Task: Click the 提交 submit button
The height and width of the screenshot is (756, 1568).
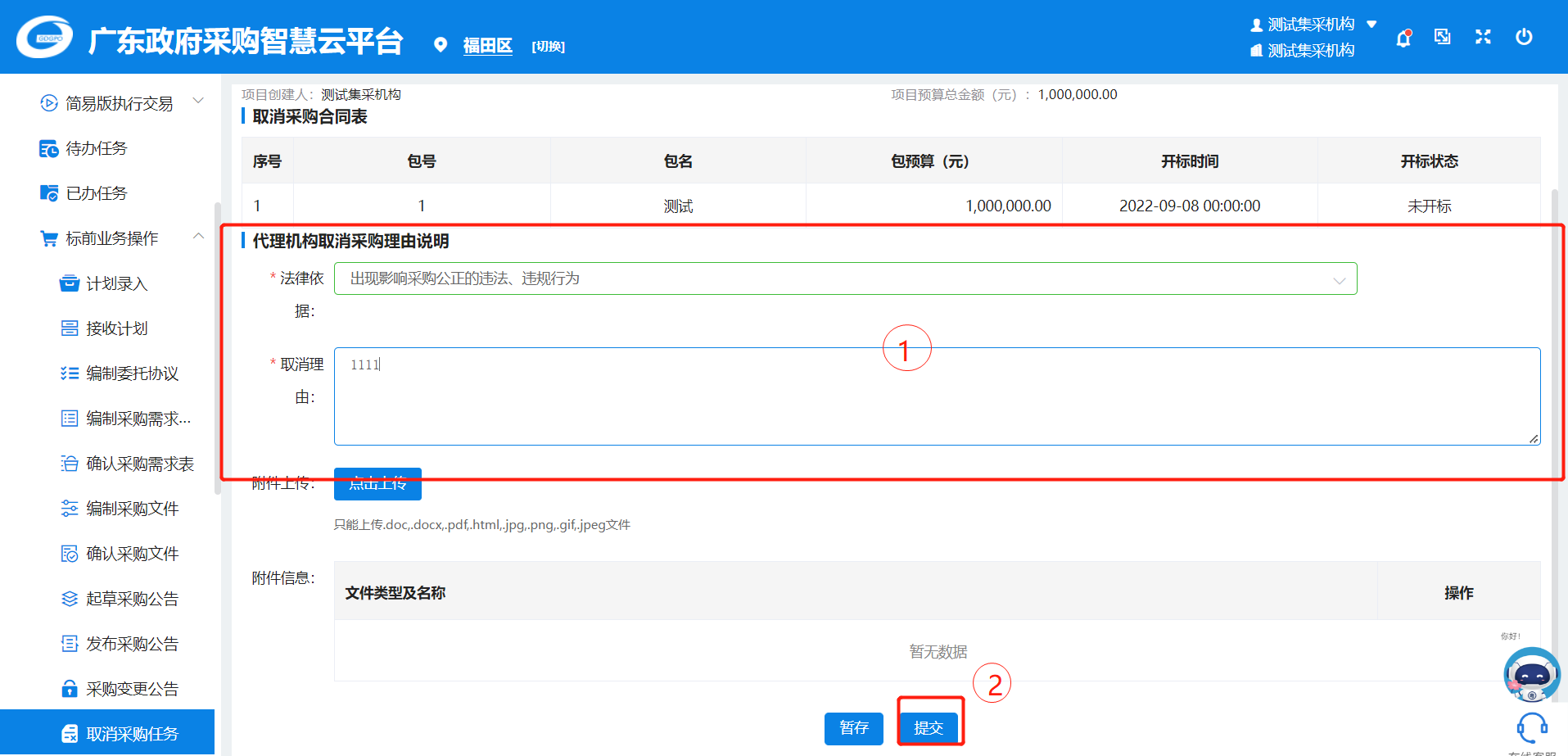Action: 929,727
